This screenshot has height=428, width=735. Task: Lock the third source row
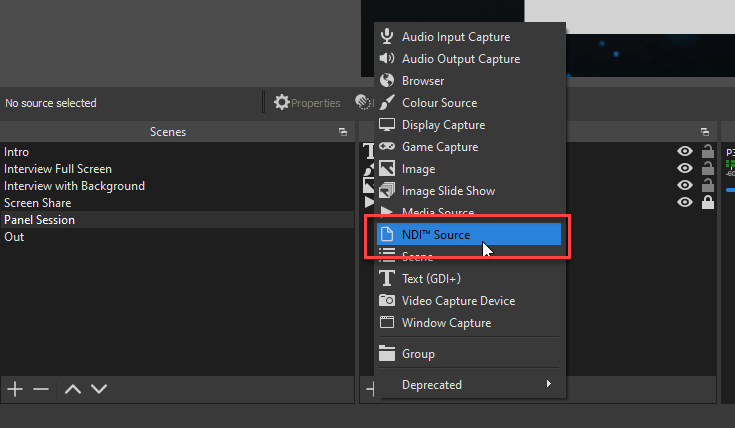708,185
